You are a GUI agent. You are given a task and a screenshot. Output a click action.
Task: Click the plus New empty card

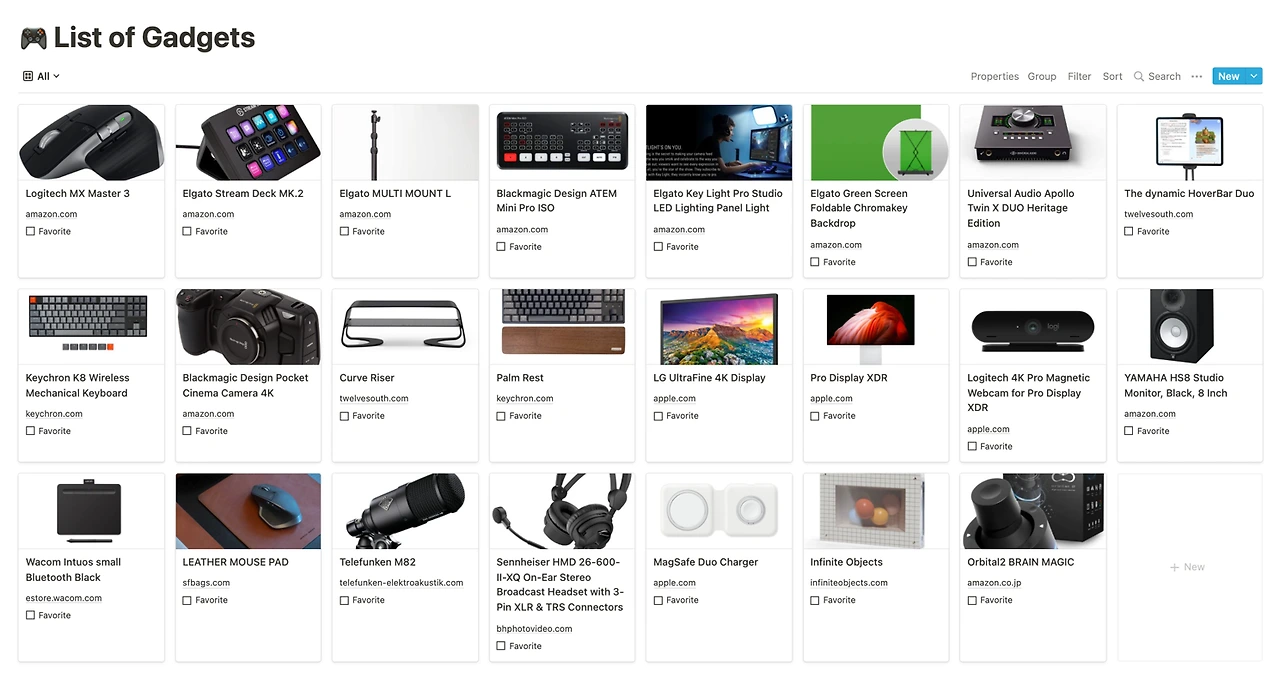tap(1189, 567)
